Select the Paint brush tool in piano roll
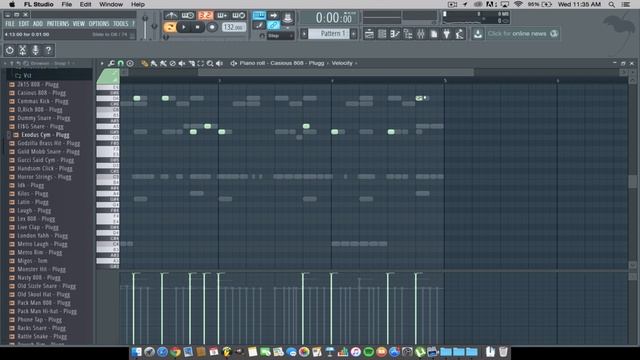The height and width of the screenshot is (360, 640). tap(154, 63)
